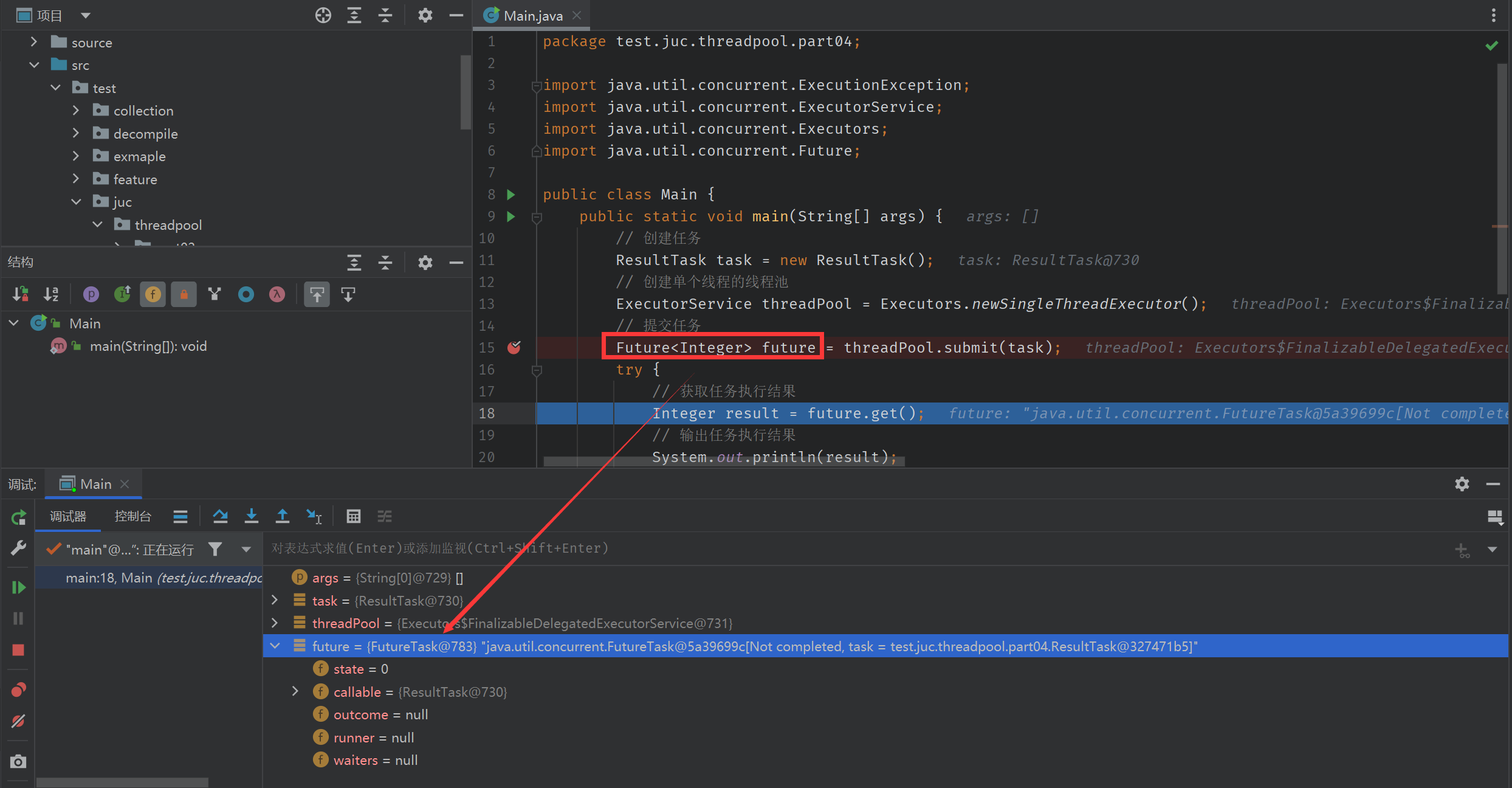Click the editor's horizontal scrollbar
1512x788 pixels.
click(724, 461)
